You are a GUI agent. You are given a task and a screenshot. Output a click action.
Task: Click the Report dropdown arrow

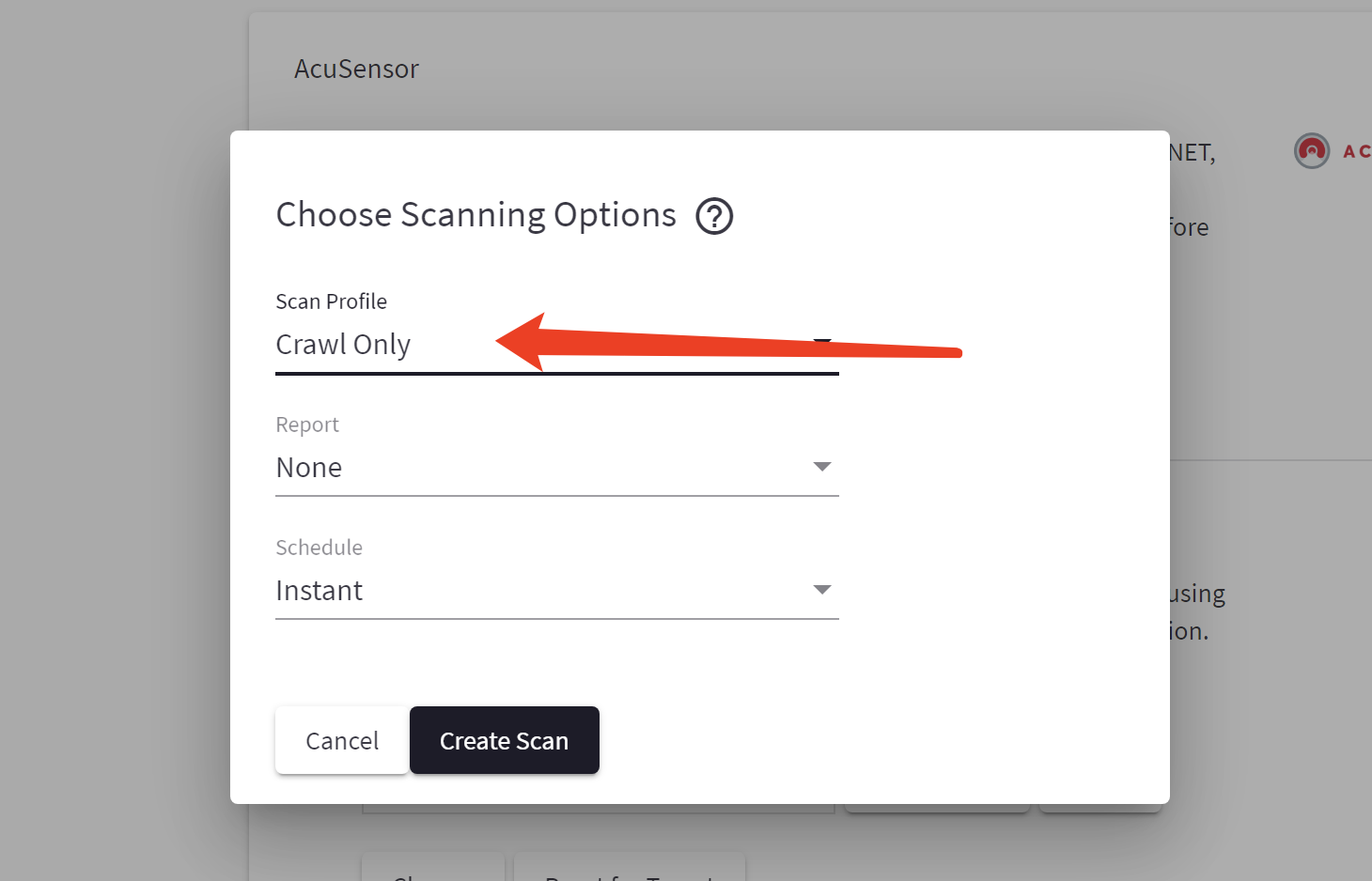pos(822,467)
